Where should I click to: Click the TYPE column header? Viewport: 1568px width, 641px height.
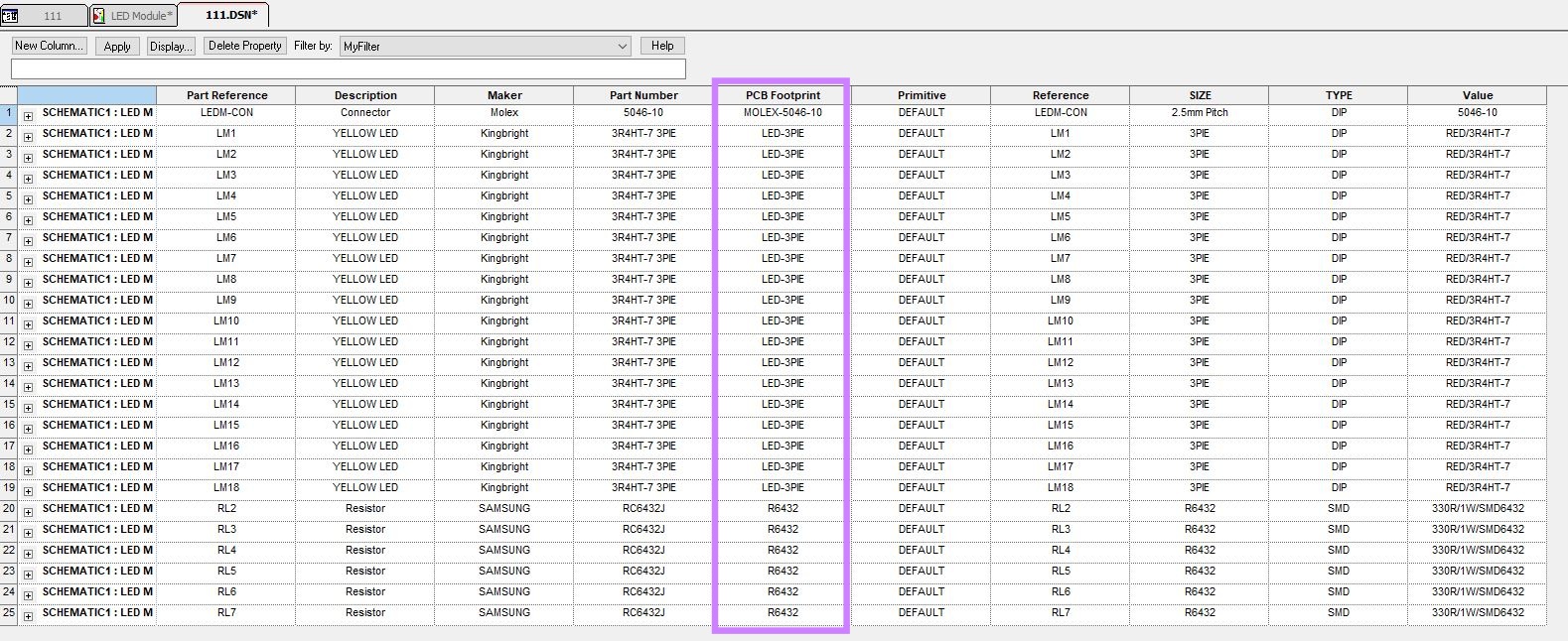click(1339, 95)
